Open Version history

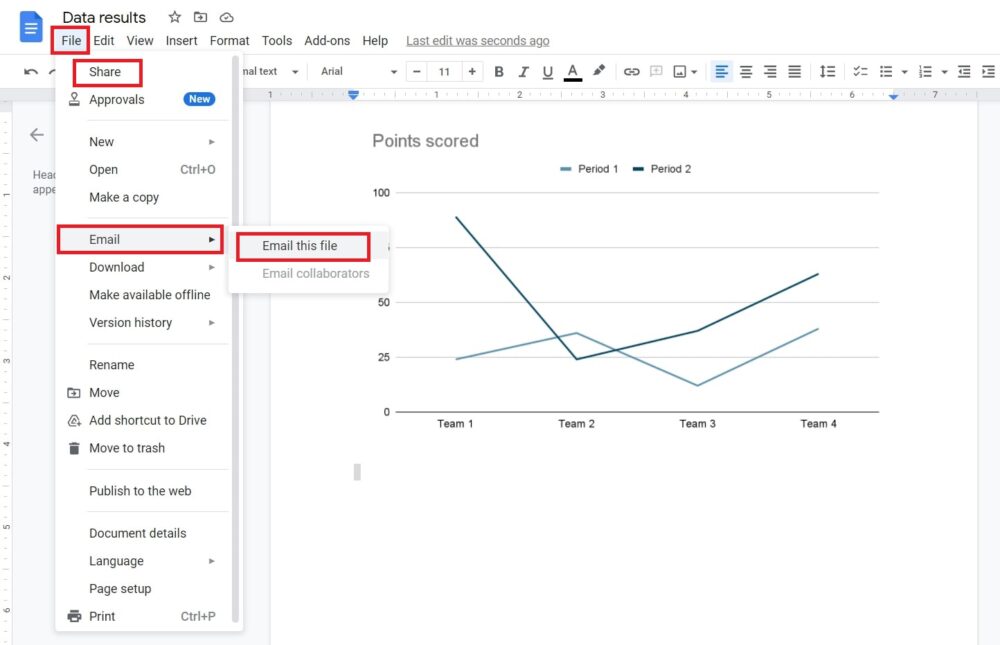(130, 322)
